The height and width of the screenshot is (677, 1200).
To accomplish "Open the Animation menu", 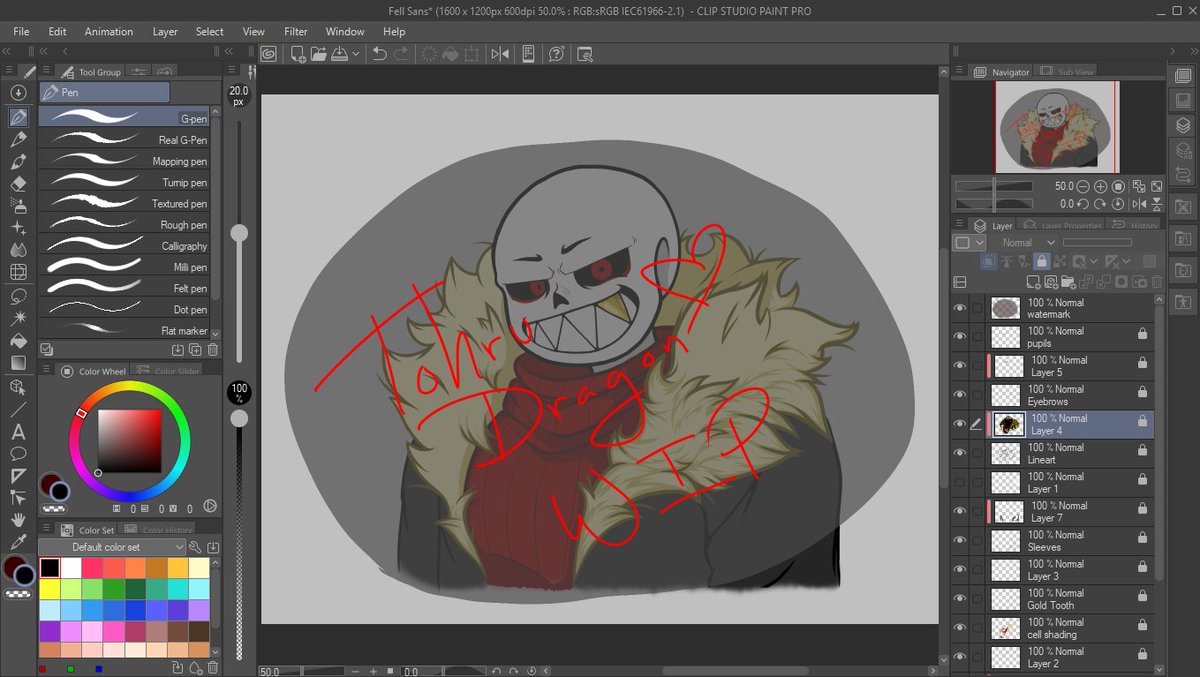I will [x=109, y=31].
